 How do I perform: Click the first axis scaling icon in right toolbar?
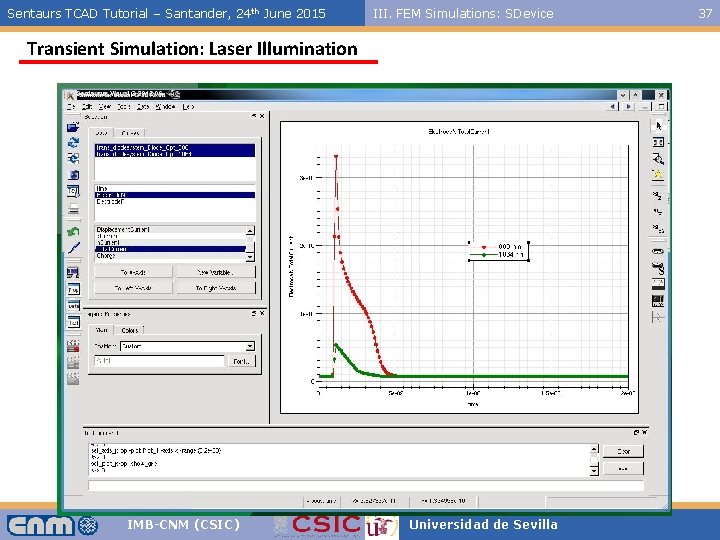(x=658, y=196)
